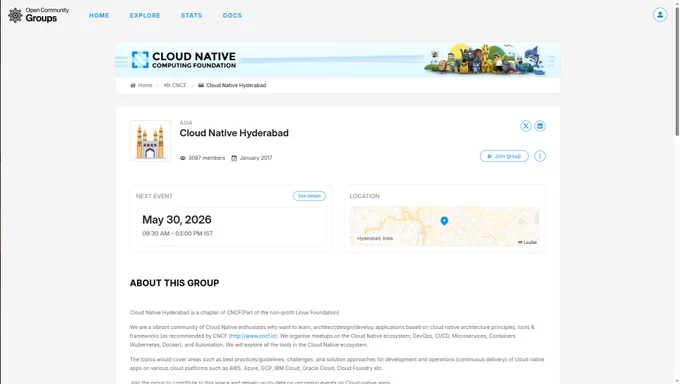Follow the Home breadcrumb link
The width and height of the screenshot is (680, 384).
pos(141,85)
